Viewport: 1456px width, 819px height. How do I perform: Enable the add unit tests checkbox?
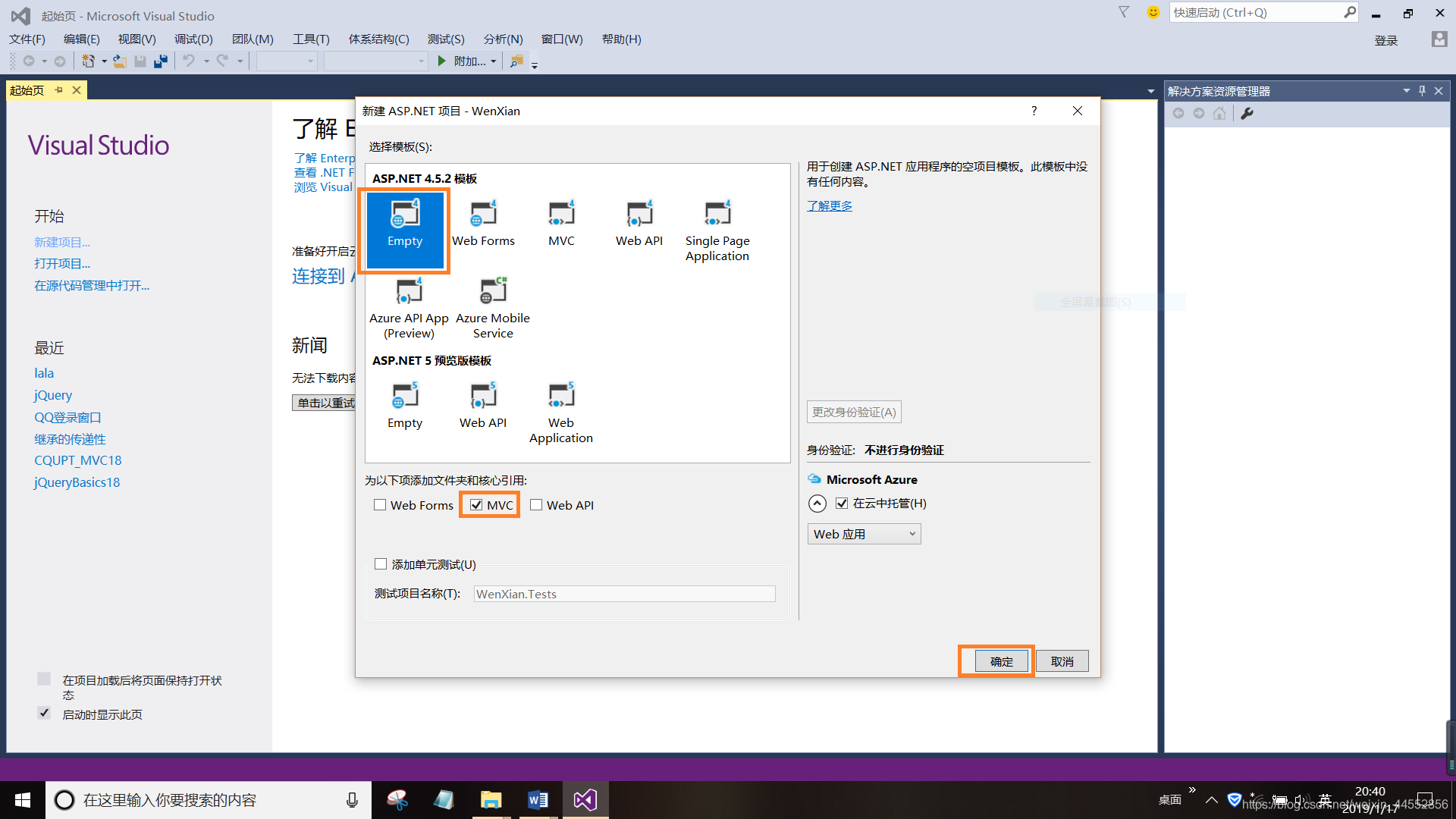click(x=381, y=563)
